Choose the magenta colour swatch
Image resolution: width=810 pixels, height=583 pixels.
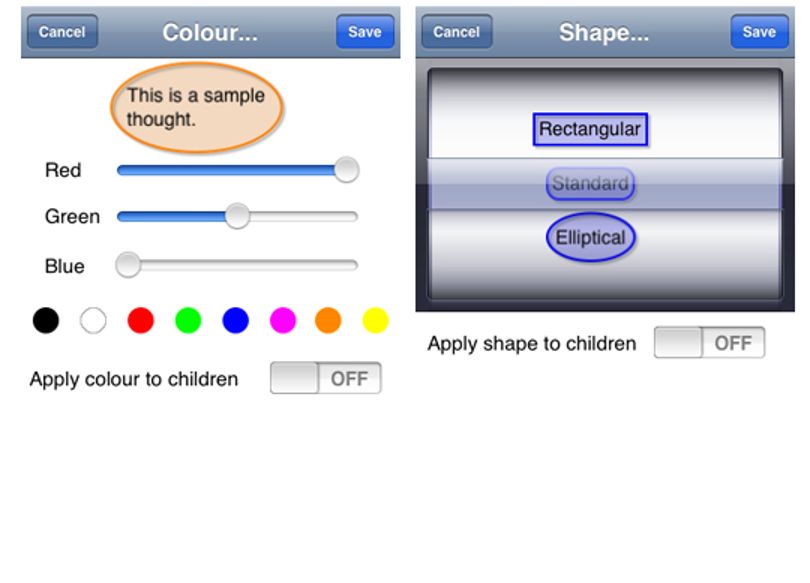pos(283,320)
